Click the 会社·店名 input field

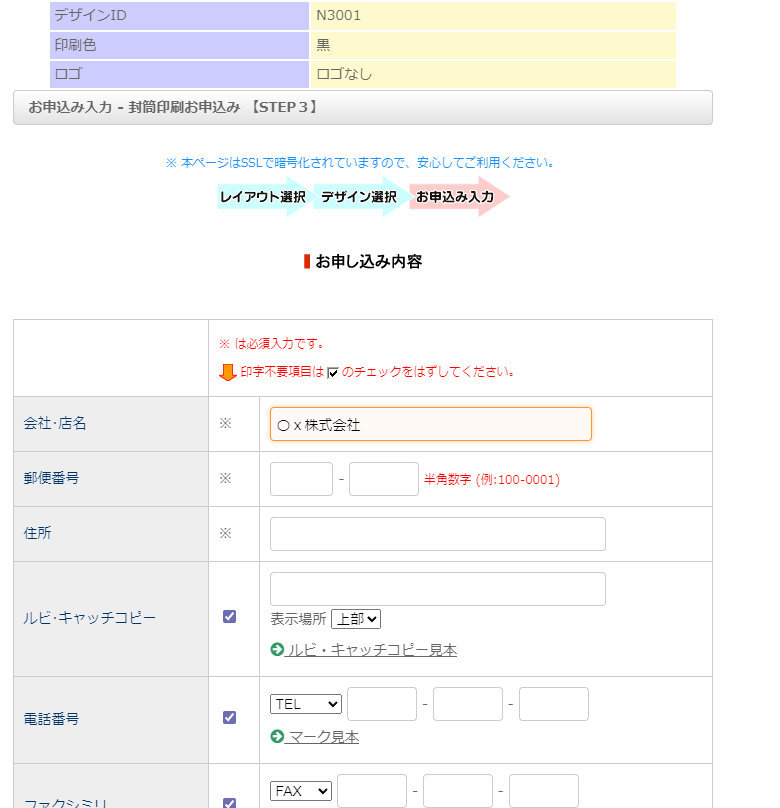(431, 424)
